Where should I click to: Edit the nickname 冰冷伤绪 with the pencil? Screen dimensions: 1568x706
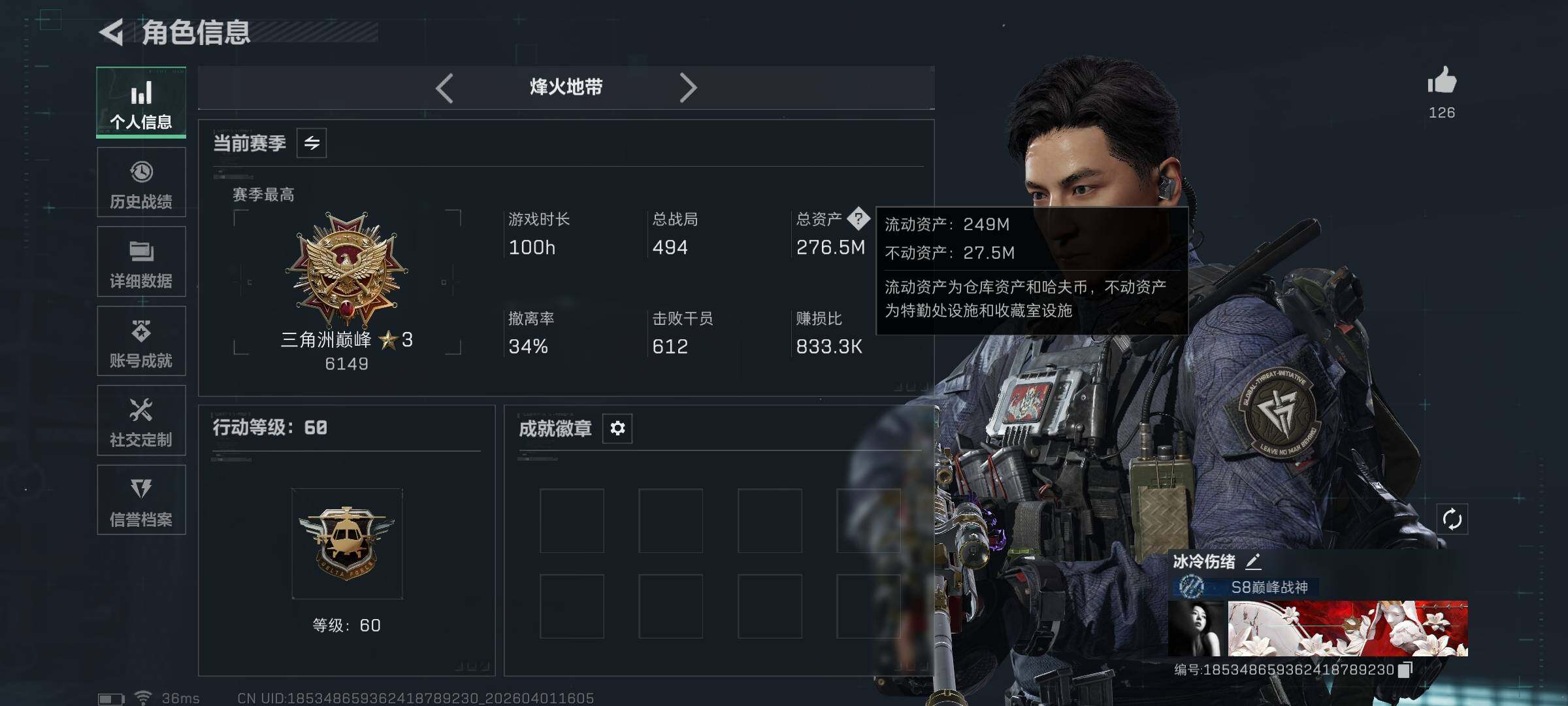pyautogui.click(x=1253, y=561)
